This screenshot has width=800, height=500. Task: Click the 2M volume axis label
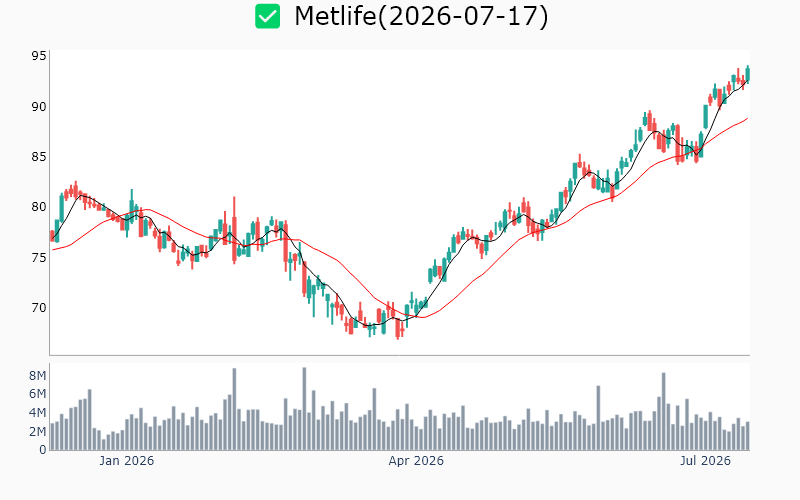[37, 432]
